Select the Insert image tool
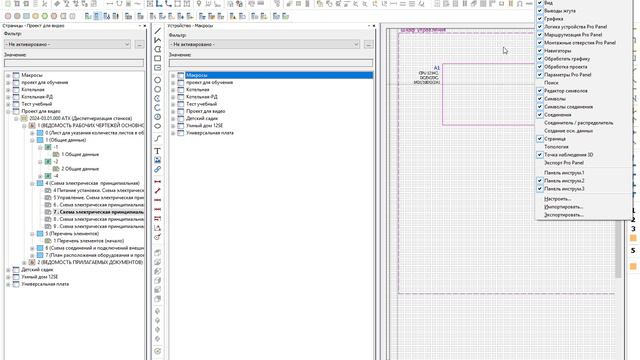This screenshot has height=360, width=640. point(158,160)
